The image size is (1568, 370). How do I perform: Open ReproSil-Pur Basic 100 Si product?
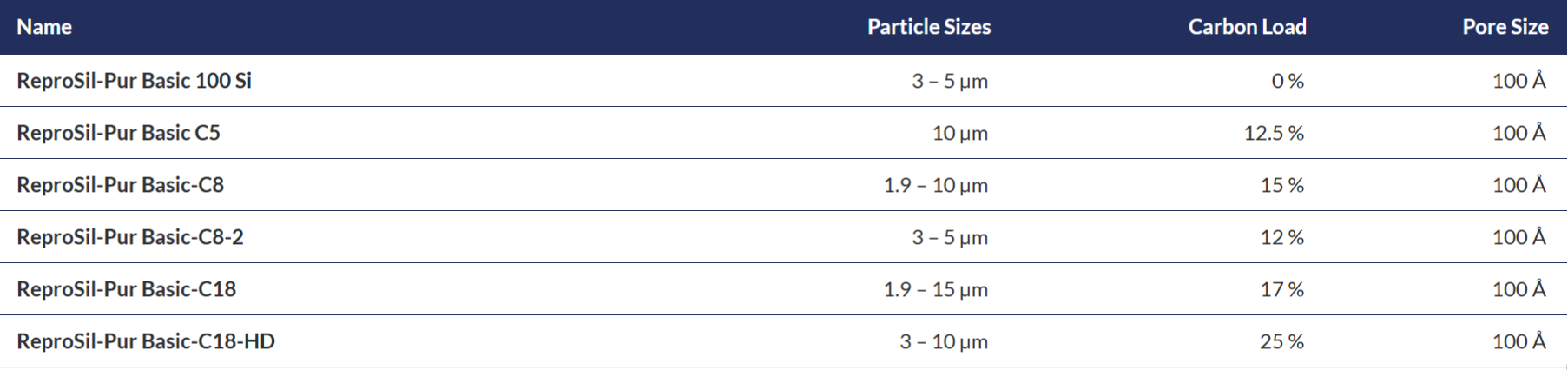tap(135, 81)
